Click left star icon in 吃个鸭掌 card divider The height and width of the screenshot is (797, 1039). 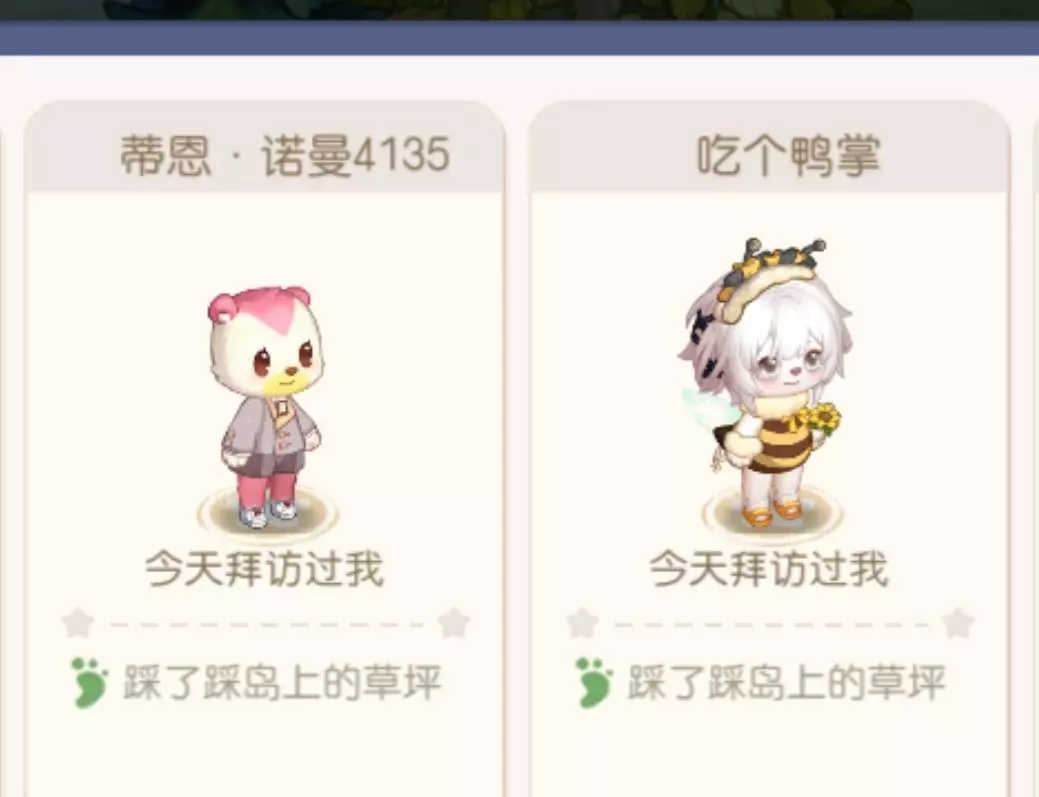(x=583, y=623)
